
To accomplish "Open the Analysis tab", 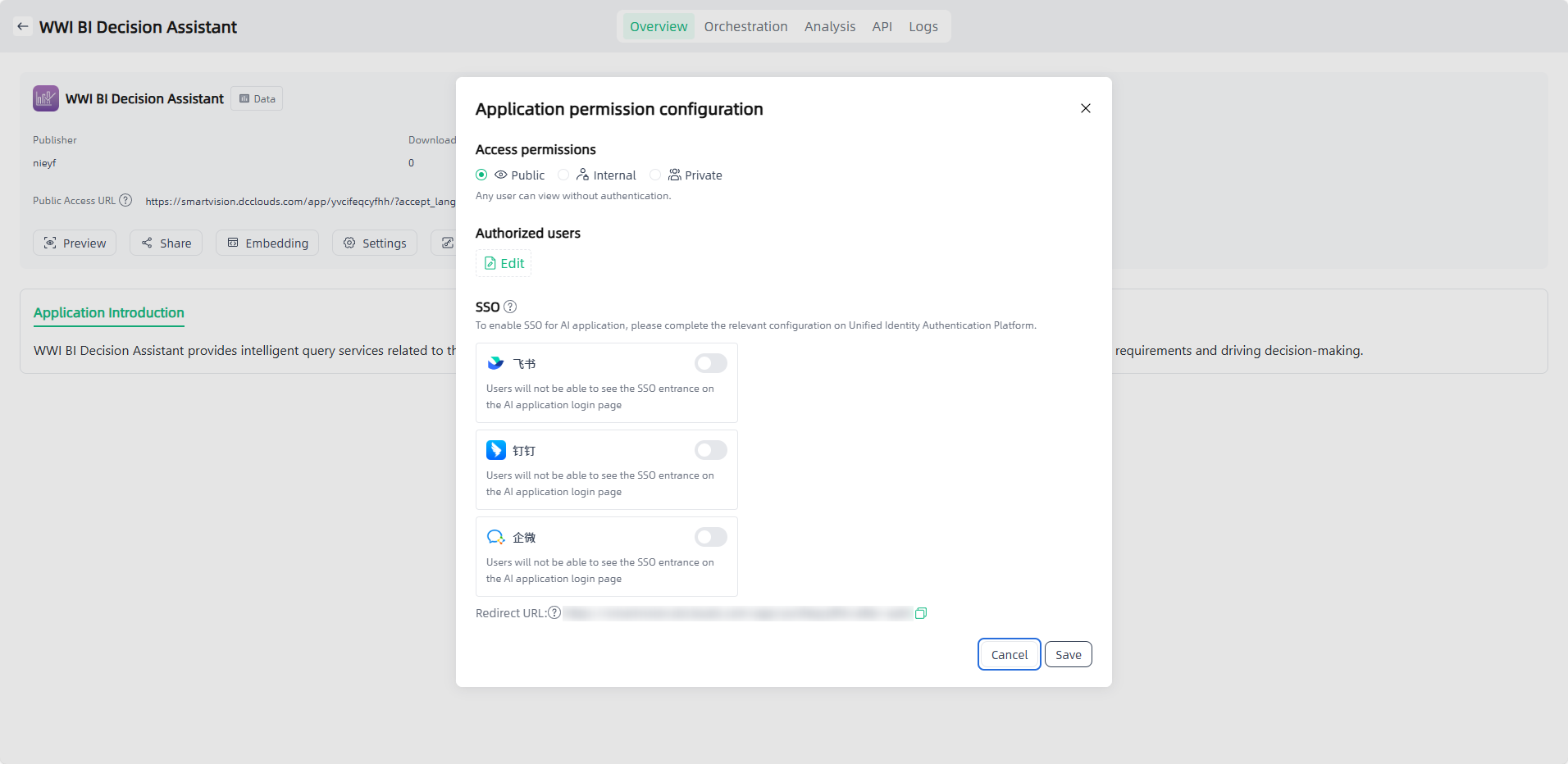I will coord(829,26).
